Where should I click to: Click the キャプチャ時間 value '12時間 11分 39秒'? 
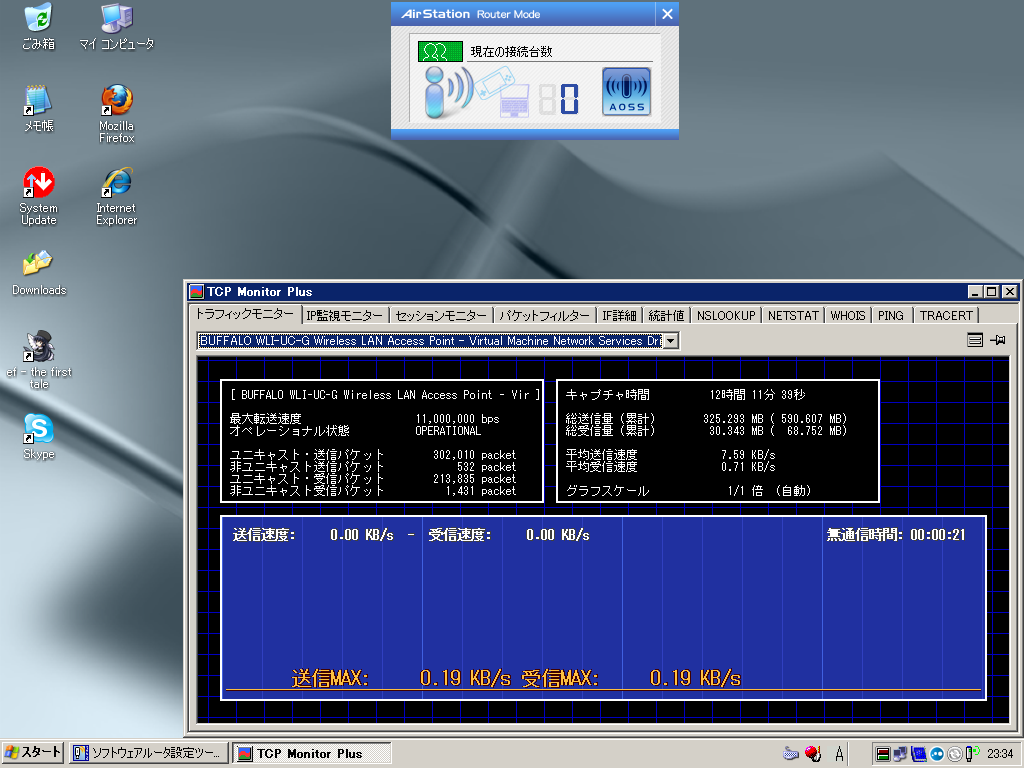click(757, 395)
